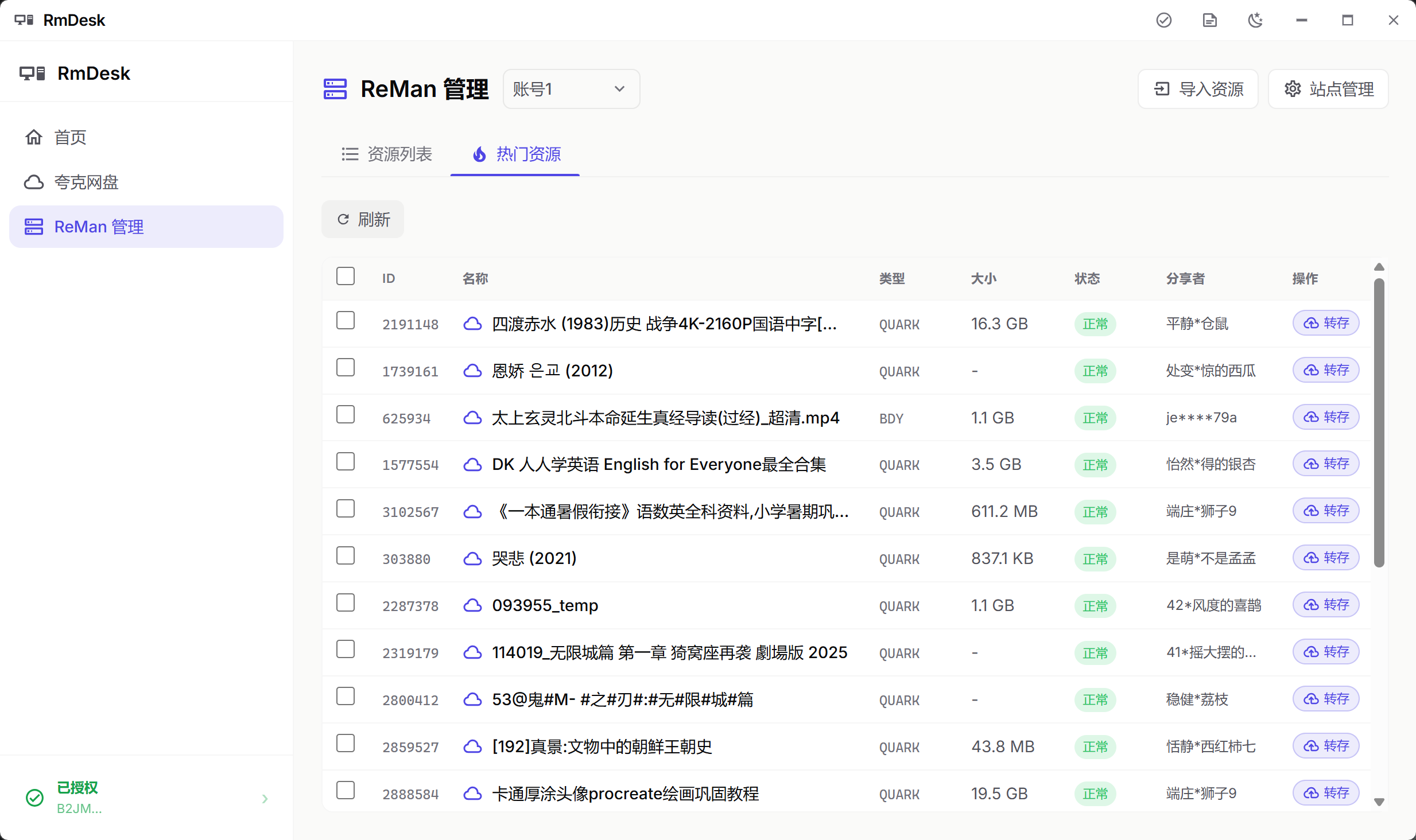Click the home icon next to 首页

pyautogui.click(x=34, y=137)
